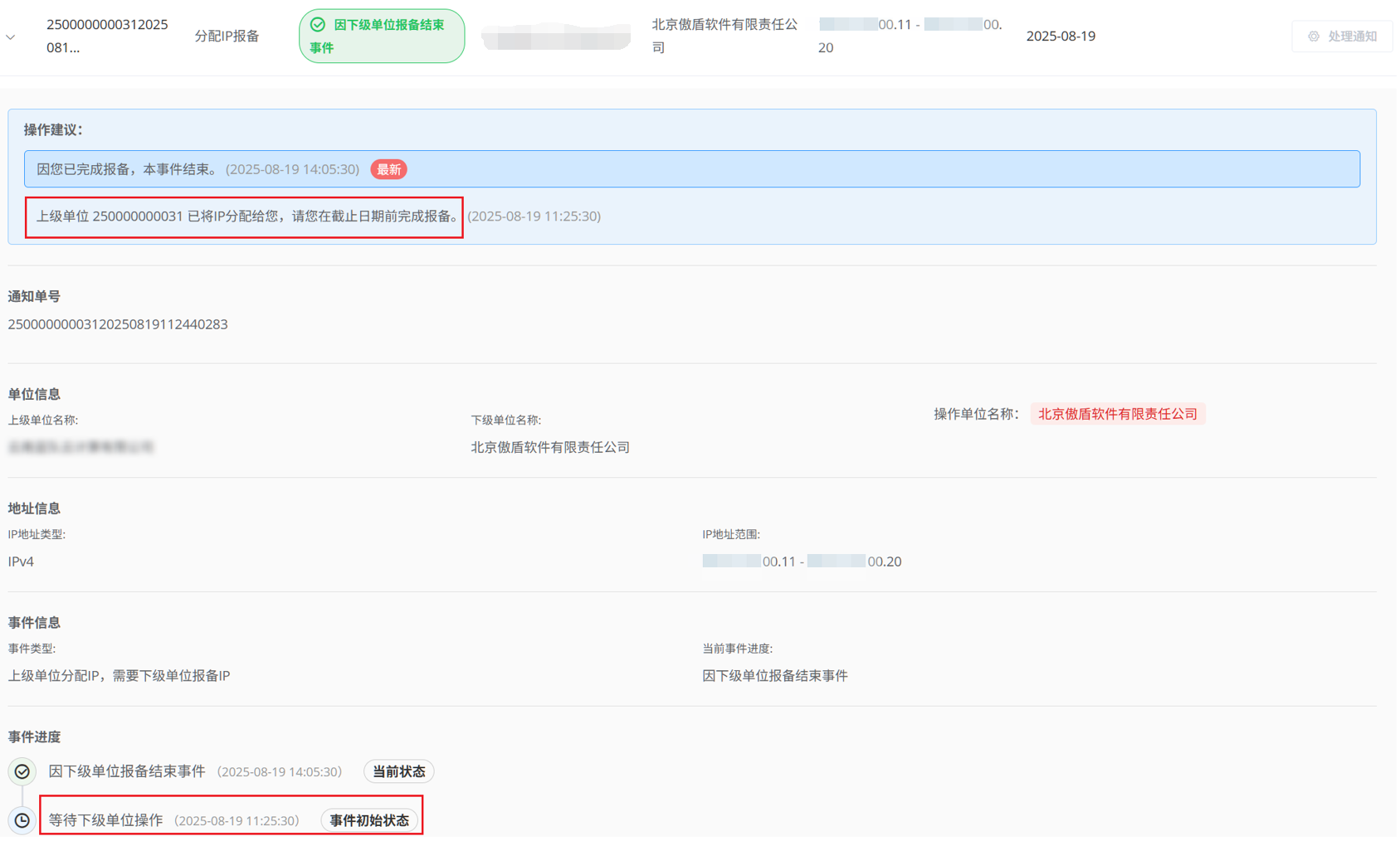Click the check-circle icon in 事件进度 timeline

point(22,772)
